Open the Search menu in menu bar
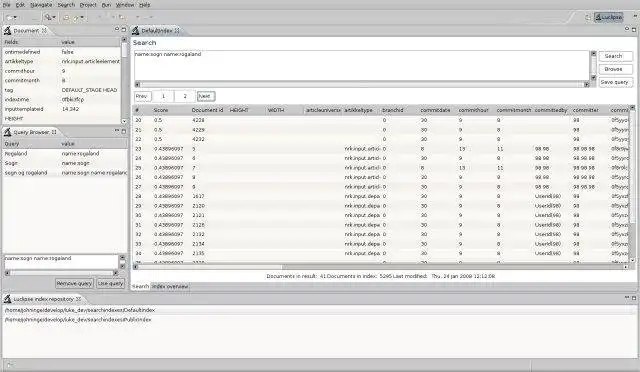Screen dimensions: 640x372 [x=66, y=5]
